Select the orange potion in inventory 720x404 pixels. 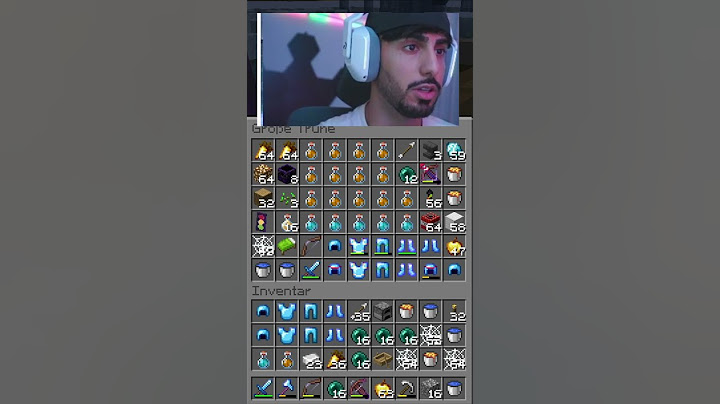(x=287, y=359)
